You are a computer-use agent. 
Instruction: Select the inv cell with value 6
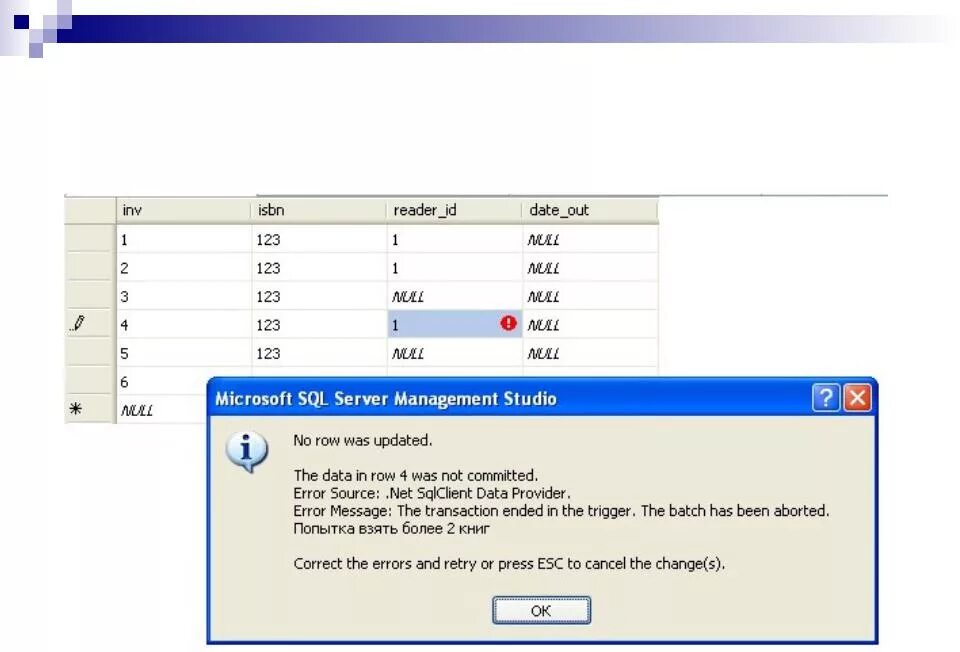point(162,381)
